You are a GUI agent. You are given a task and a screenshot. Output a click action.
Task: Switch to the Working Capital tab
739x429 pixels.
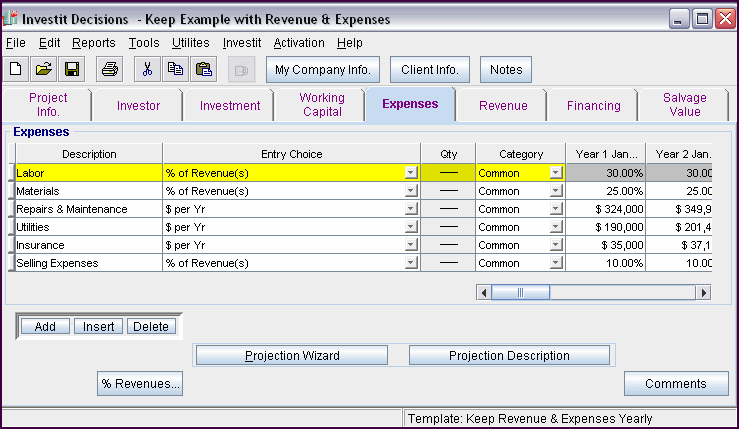[322, 105]
